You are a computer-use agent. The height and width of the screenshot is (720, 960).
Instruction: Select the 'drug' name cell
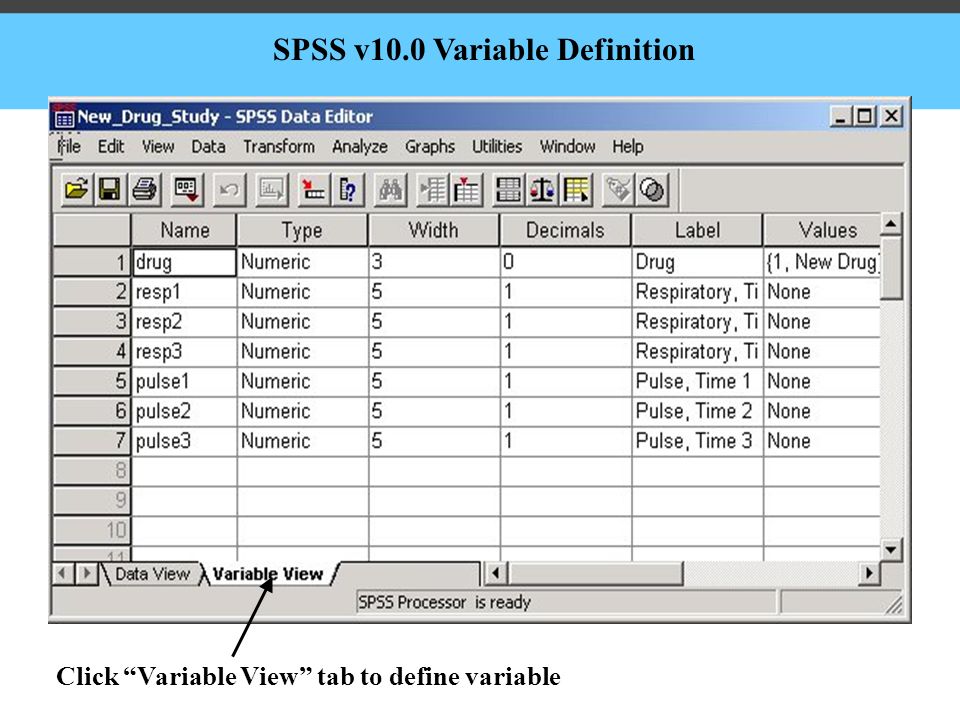coord(184,262)
